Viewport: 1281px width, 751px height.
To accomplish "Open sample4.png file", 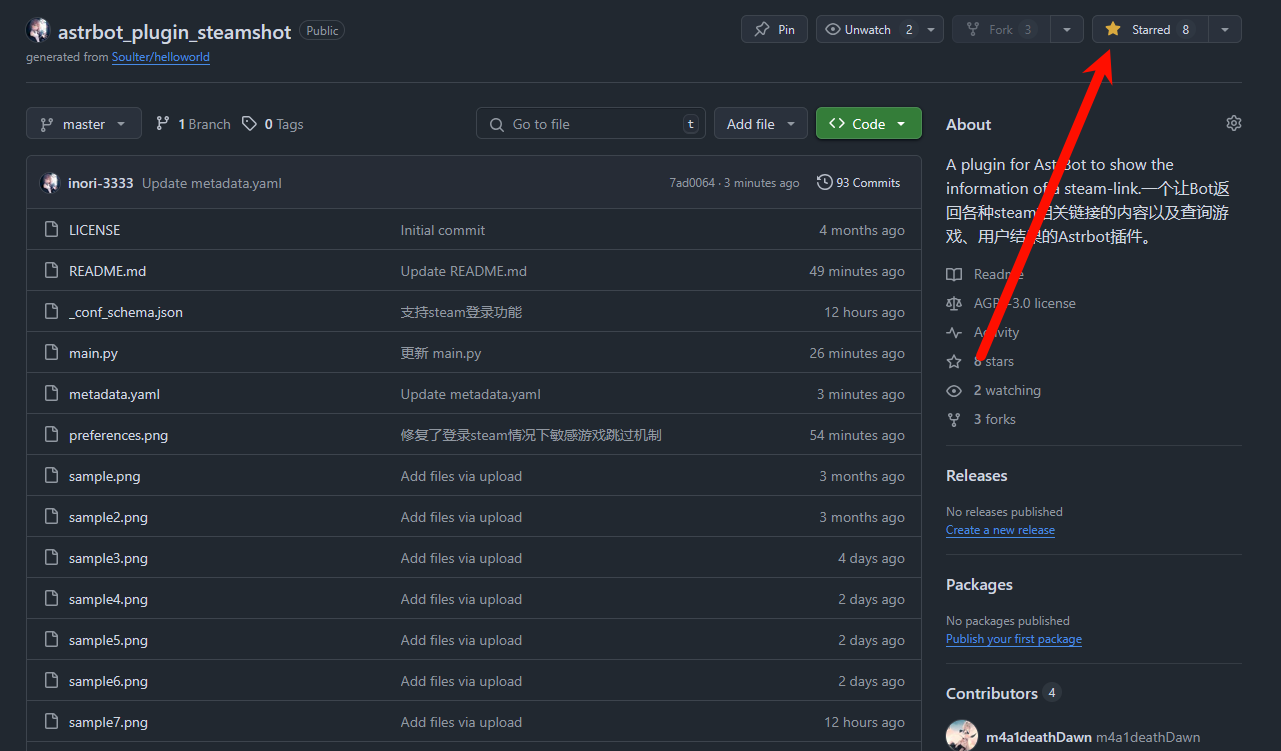I will (108, 599).
